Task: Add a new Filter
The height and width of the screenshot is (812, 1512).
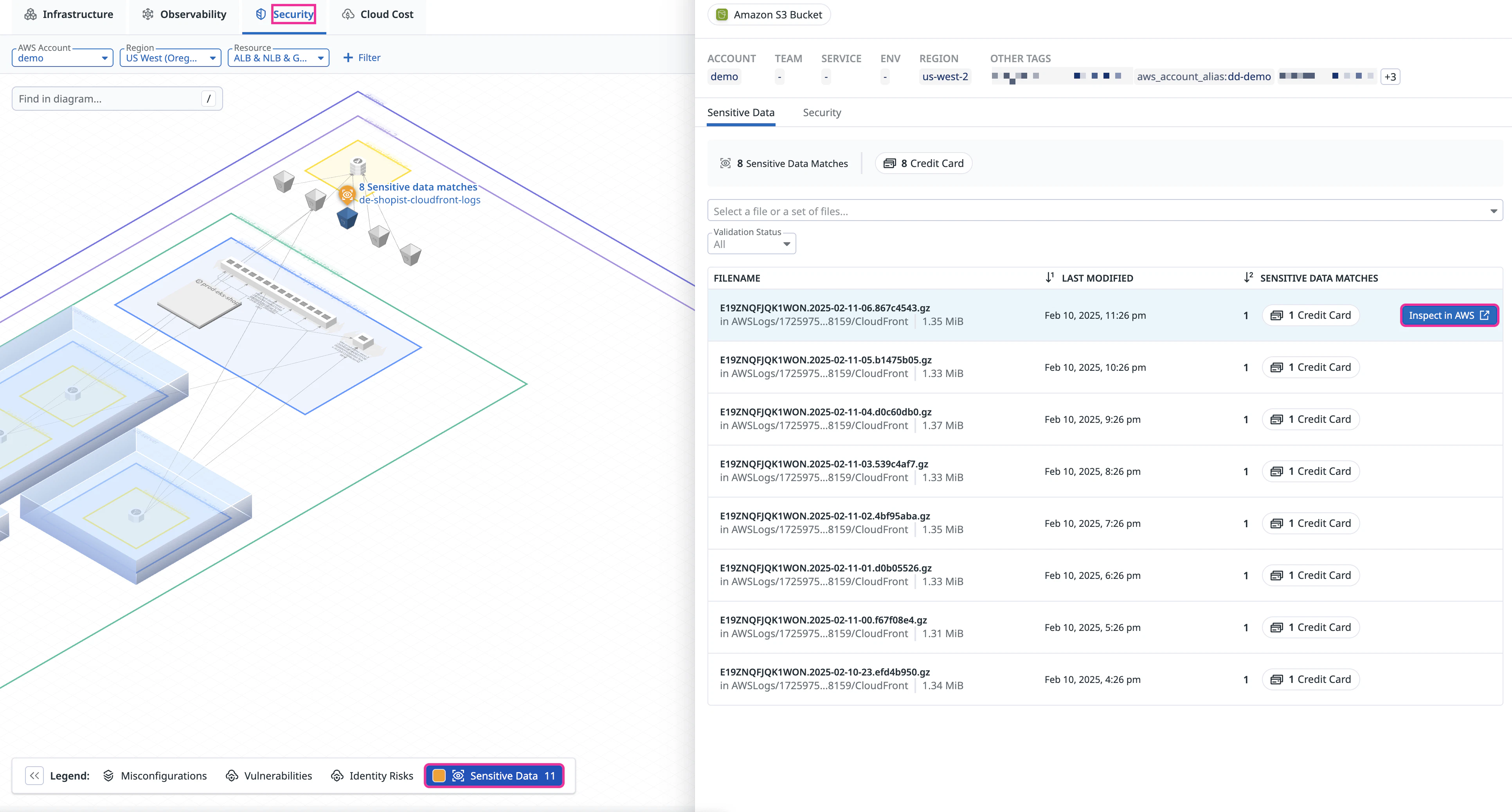Action: [362, 57]
